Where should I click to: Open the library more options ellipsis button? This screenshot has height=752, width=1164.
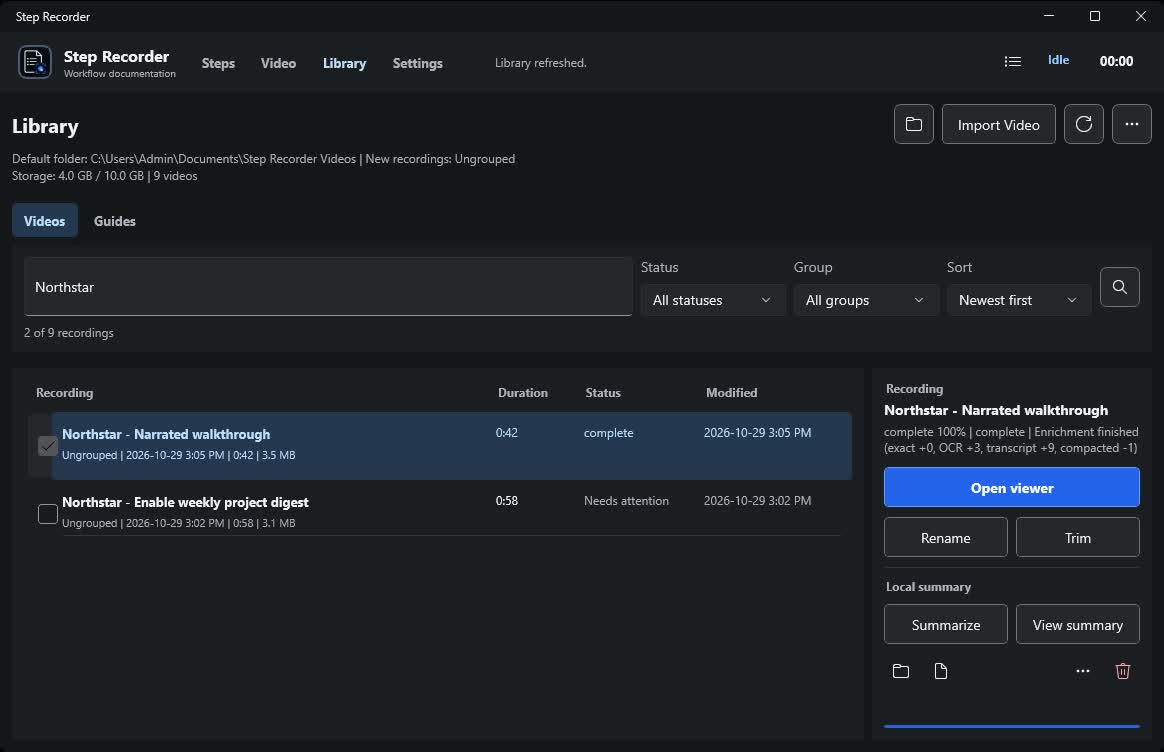click(x=1131, y=125)
